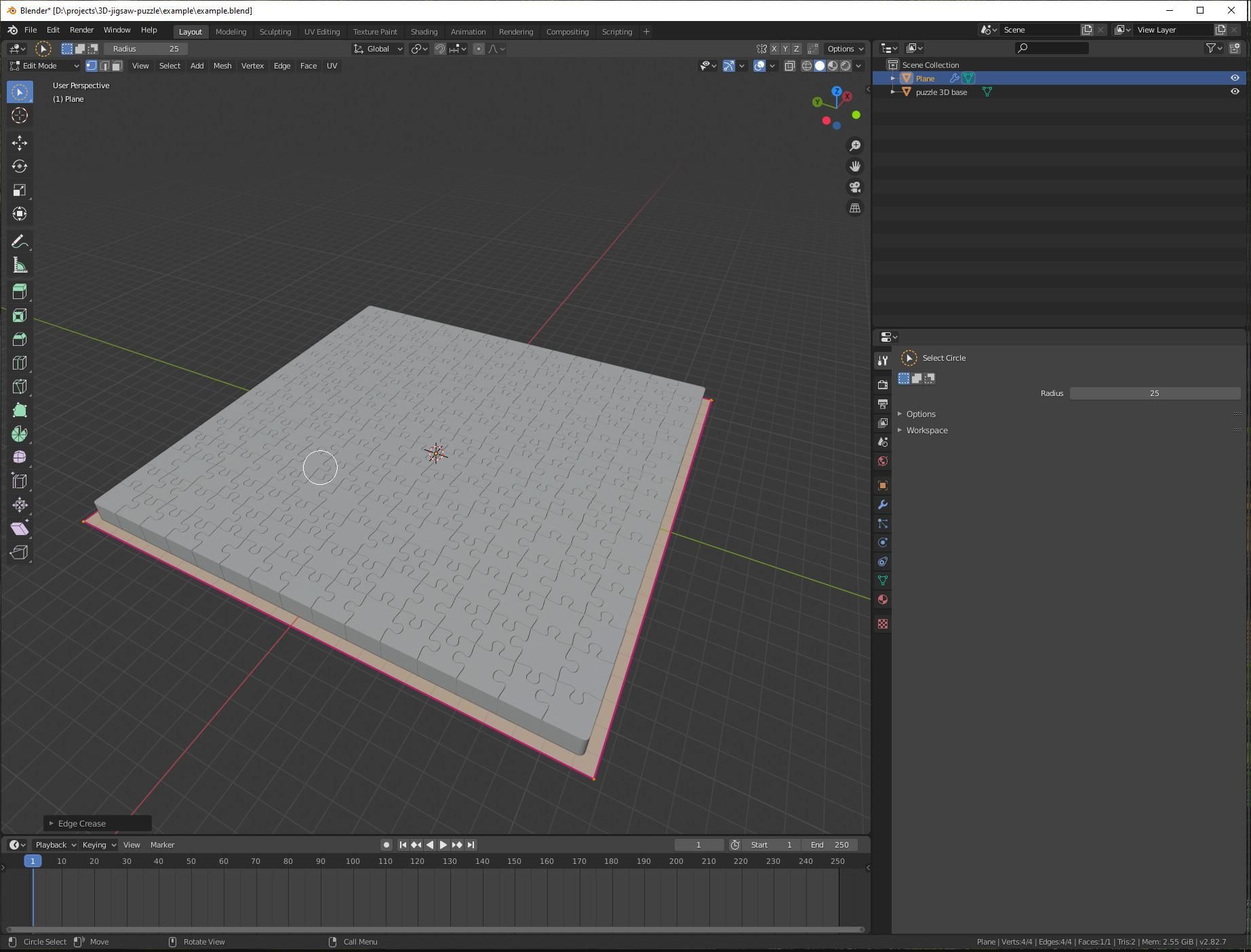Viewport: 1251px width, 952px height.
Task: Pick the Knife tool
Action: [x=20, y=386]
